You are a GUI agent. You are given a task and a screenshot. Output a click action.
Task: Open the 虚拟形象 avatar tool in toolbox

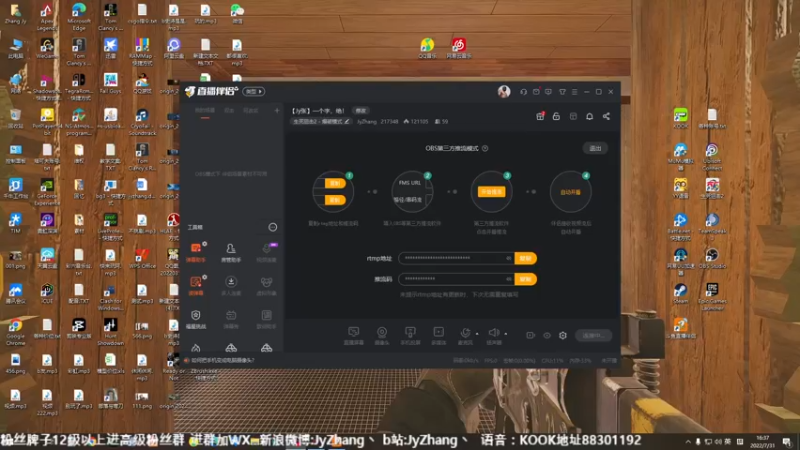(266, 285)
